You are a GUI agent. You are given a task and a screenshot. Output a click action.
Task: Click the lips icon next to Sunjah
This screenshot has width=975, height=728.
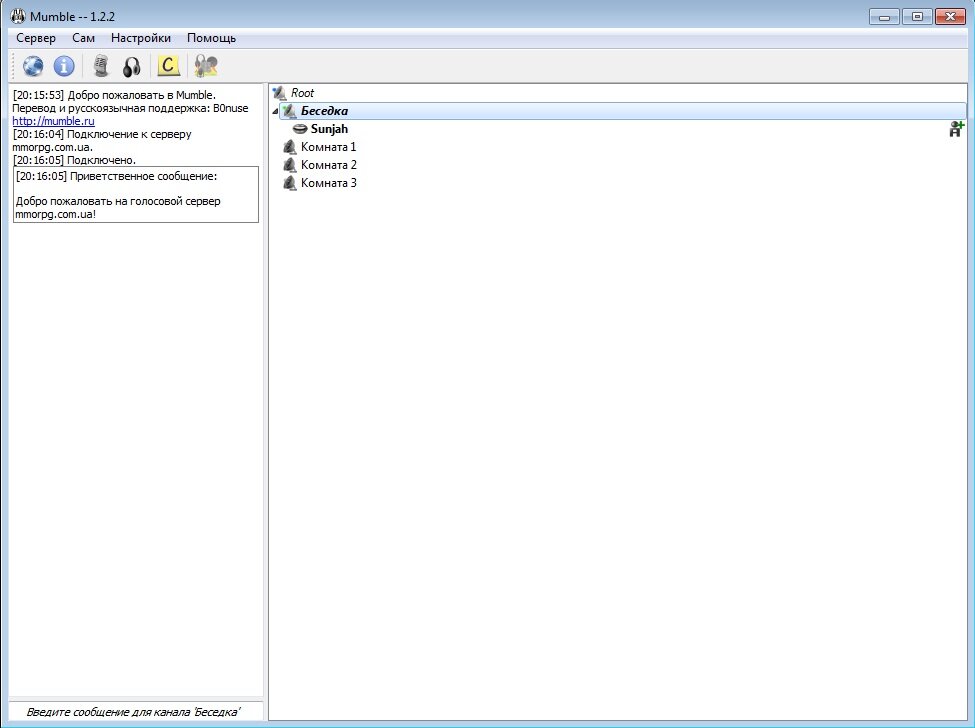pyautogui.click(x=300, y=130)
